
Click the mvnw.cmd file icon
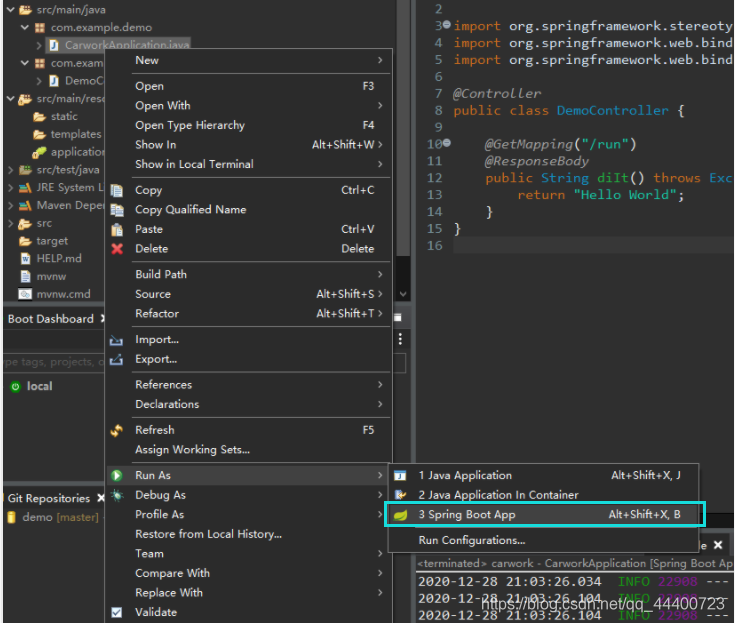pyautogui.click(x=25, y=294)
